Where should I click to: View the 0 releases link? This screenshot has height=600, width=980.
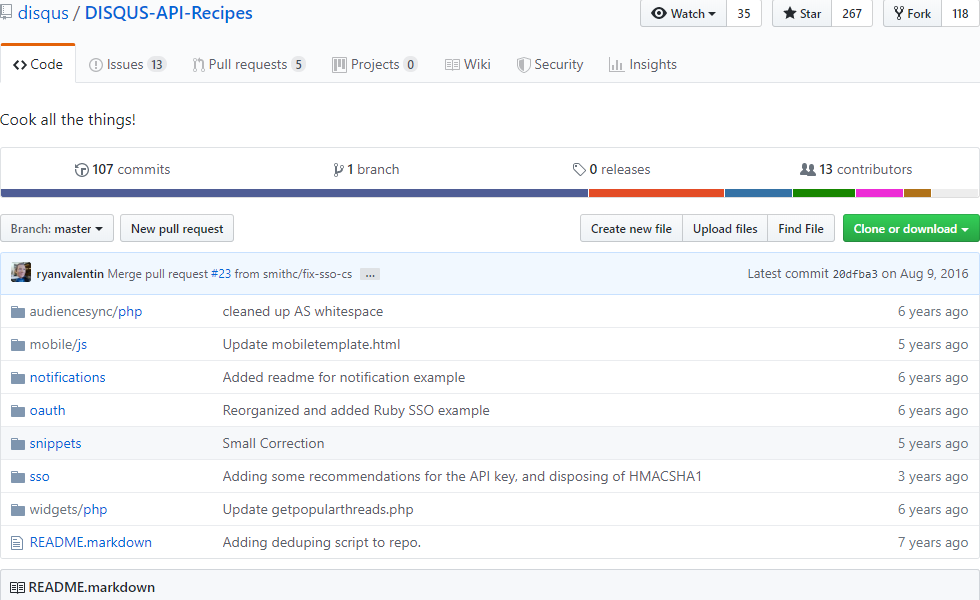pos(611,169)
